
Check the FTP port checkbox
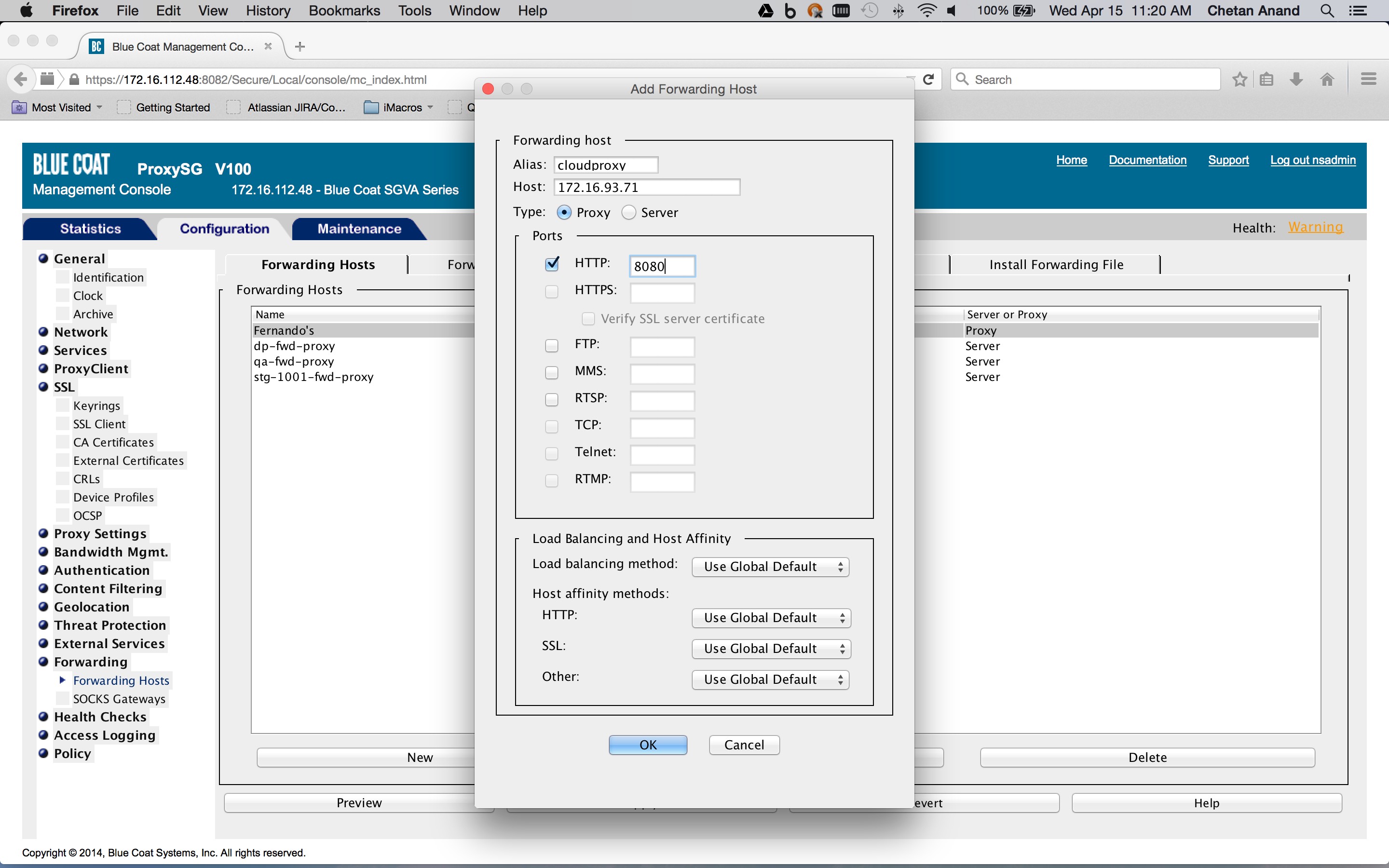[x=552, y=345]
